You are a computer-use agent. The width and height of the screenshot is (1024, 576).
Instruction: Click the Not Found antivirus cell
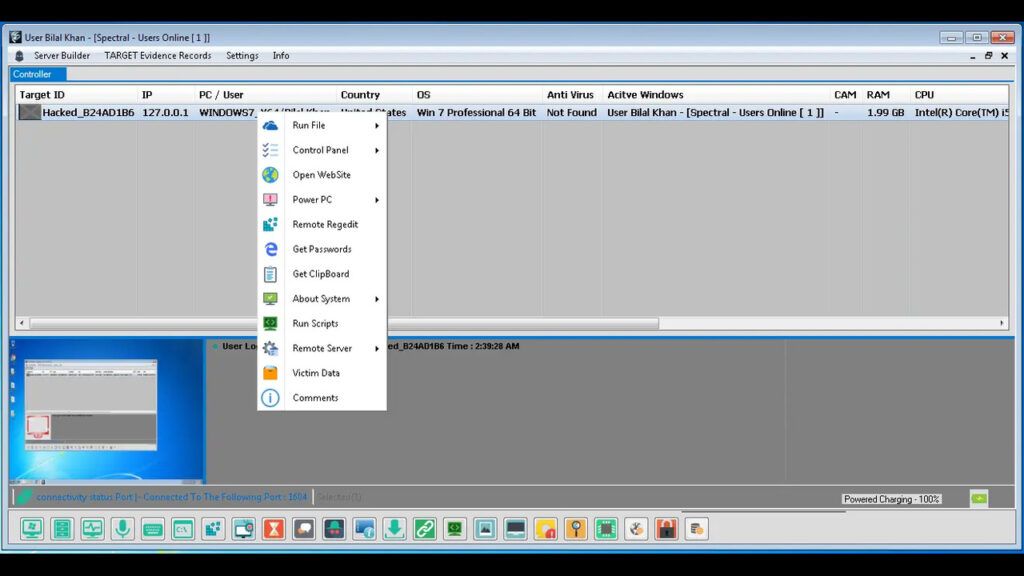click(571, 112)
